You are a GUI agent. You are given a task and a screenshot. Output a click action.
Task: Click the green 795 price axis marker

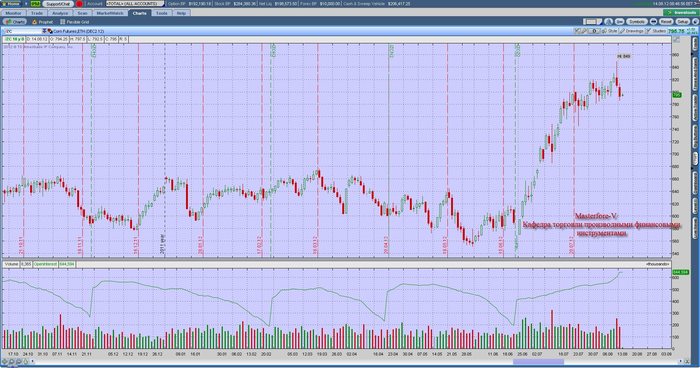click(677, 95)
